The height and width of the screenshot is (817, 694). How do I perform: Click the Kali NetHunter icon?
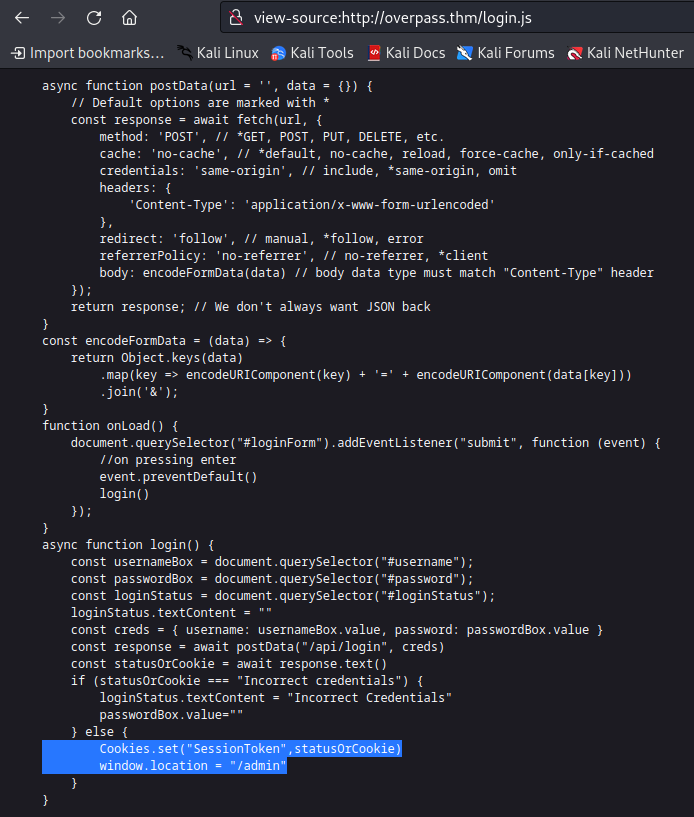575,53
